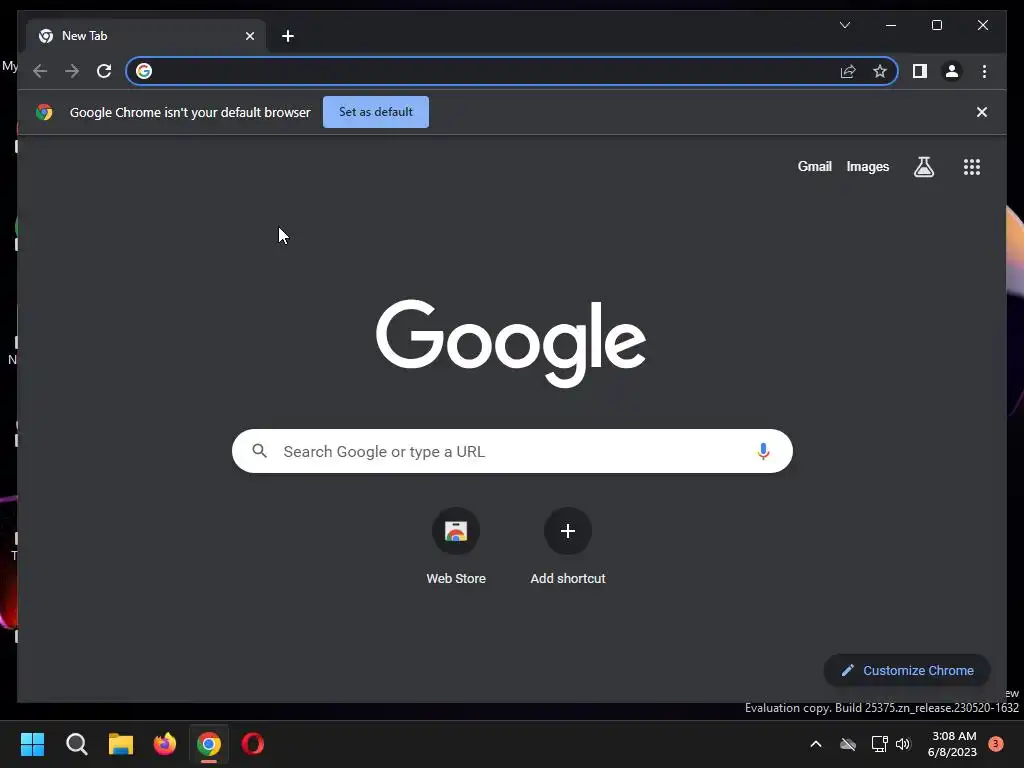This screenshot has width=1024, height=768.
Task: Show hidden tray icons chevron
Action: click(816, 744)
